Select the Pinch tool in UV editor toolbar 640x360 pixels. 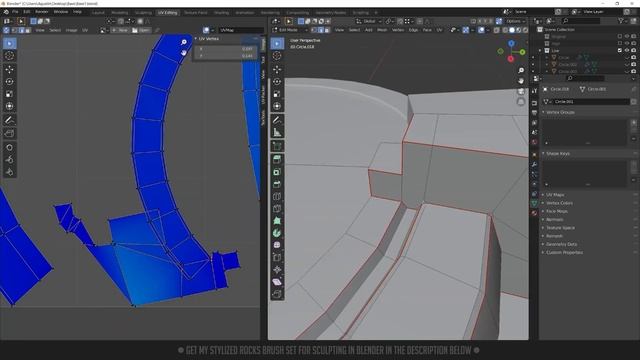(x=9, y=172)
